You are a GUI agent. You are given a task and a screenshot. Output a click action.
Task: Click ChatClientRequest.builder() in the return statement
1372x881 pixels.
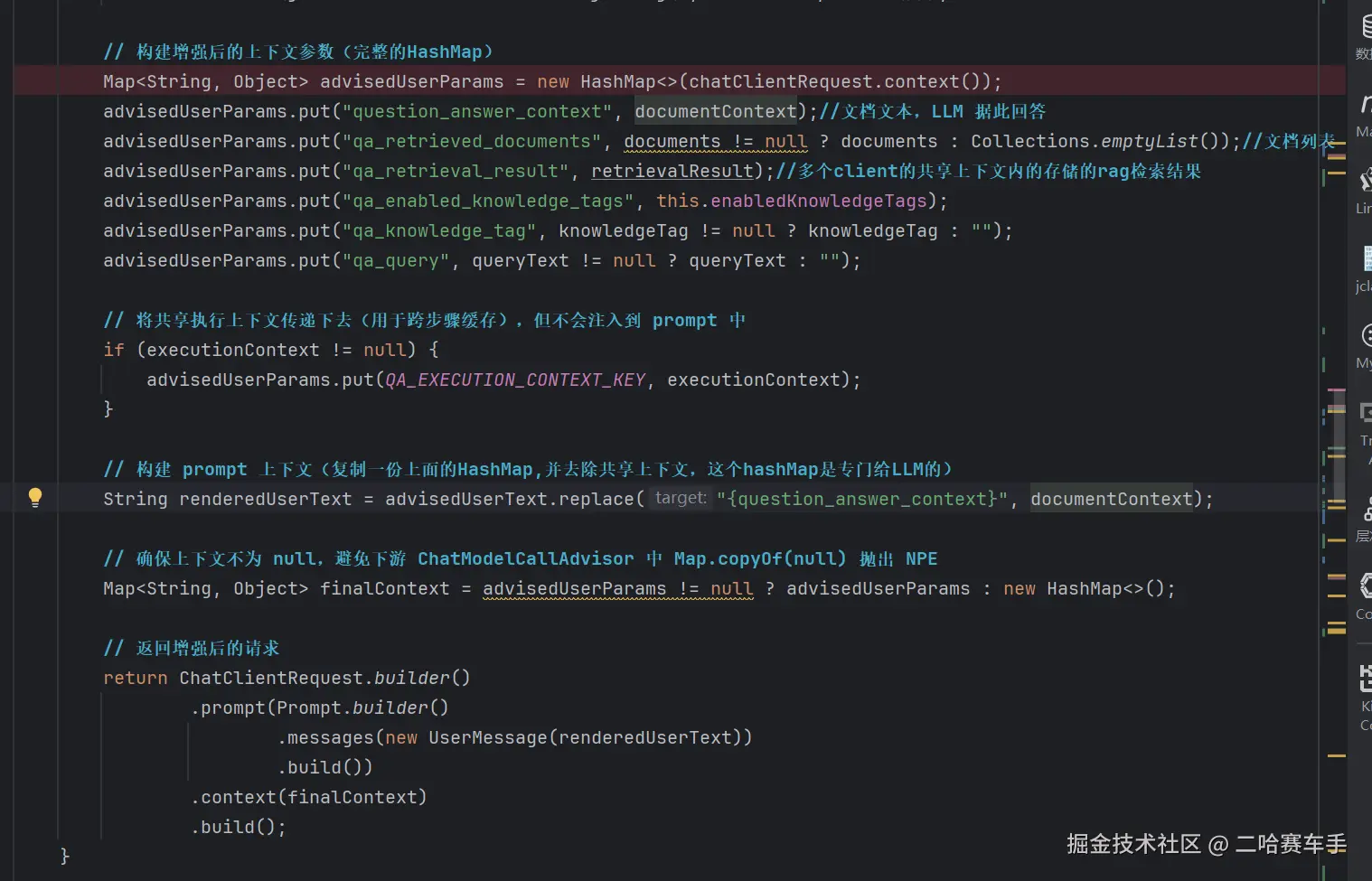coord(324,678)
